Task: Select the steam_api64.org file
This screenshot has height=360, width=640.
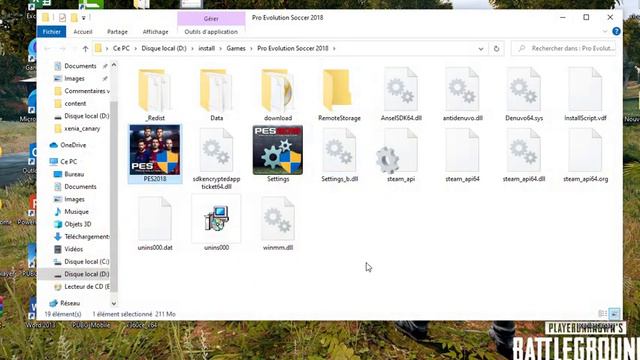Action: [x=585, y=155]
